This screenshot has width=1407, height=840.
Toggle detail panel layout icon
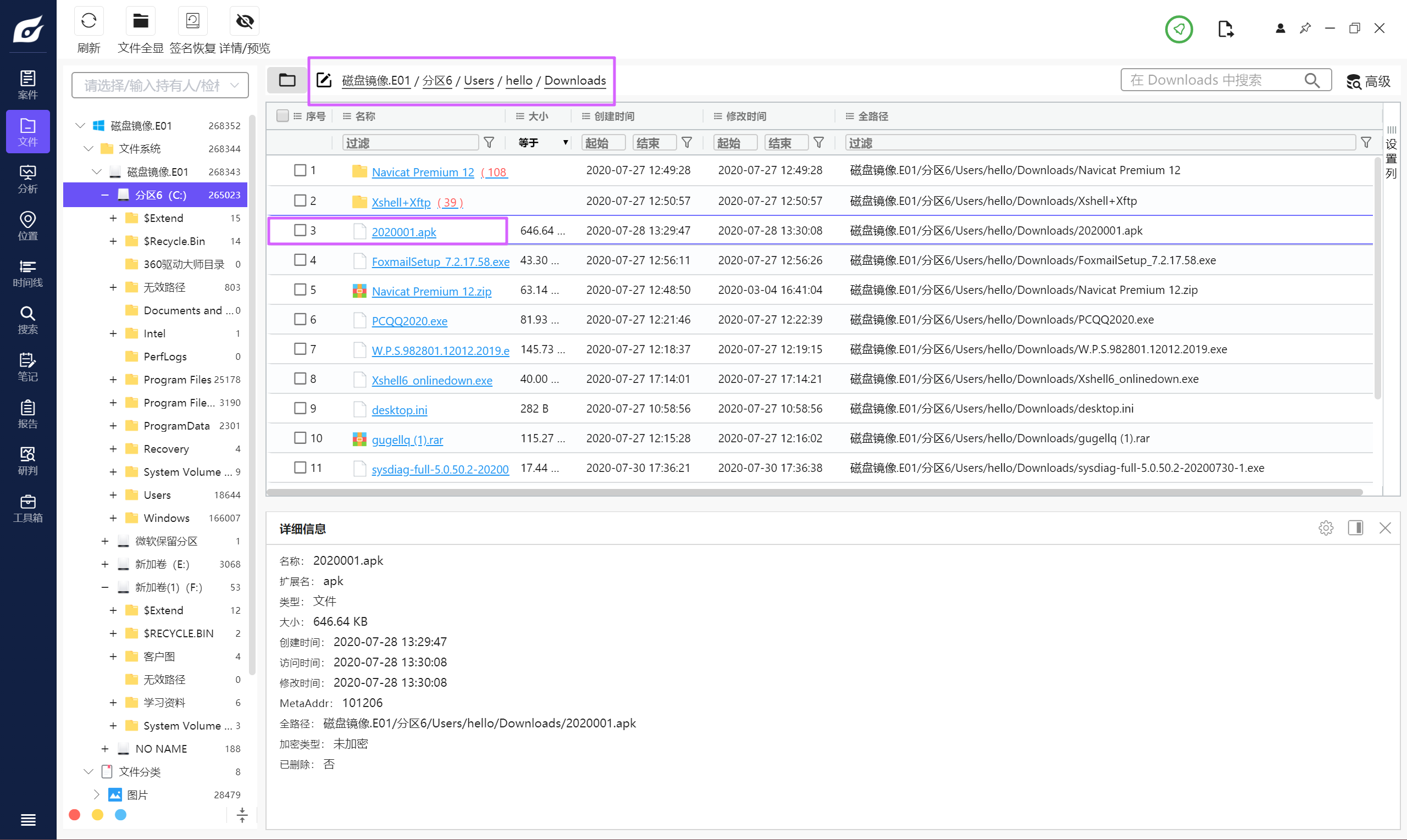(x=1355, y=528)
